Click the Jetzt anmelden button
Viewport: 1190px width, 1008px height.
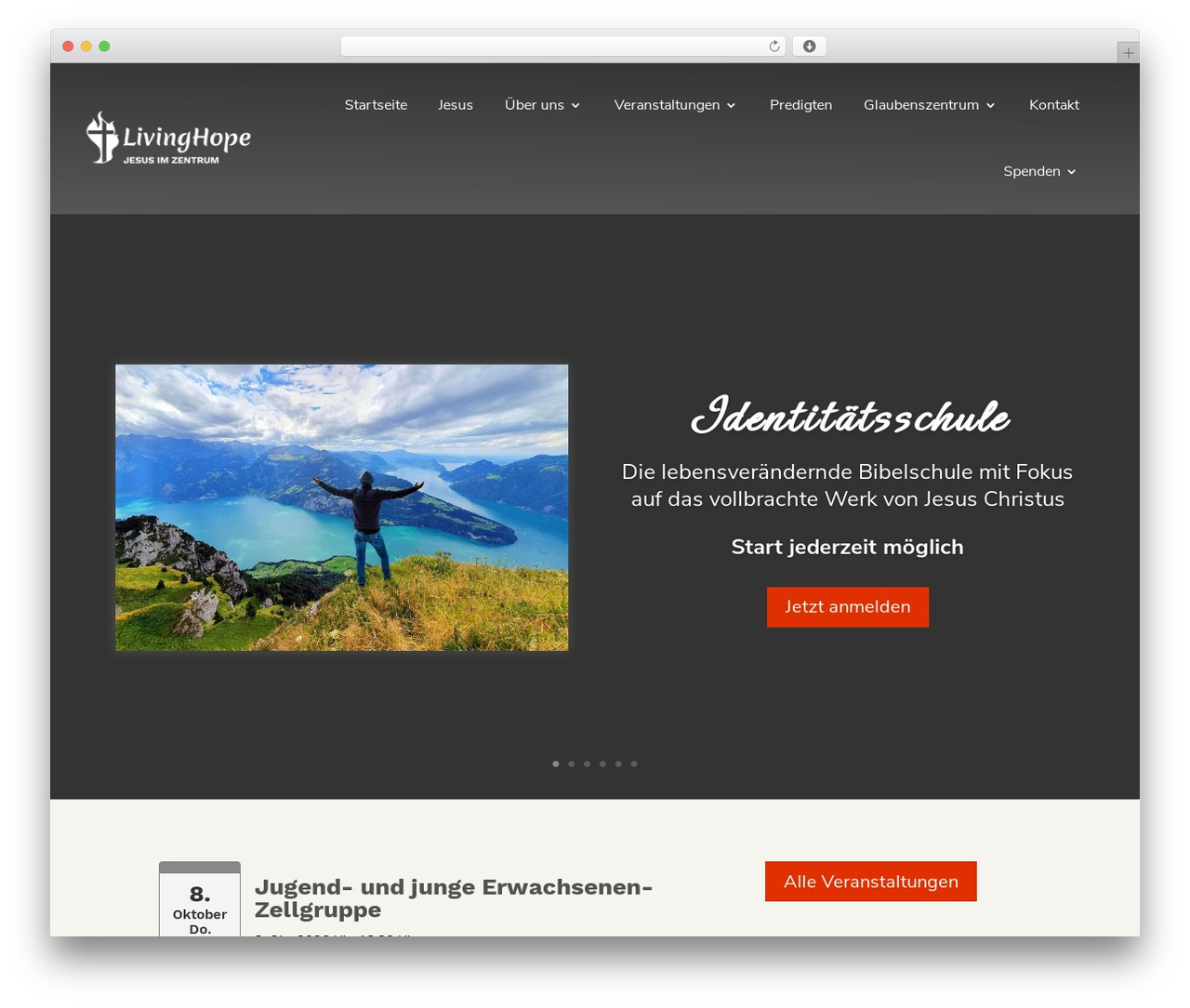click(848, 607)
